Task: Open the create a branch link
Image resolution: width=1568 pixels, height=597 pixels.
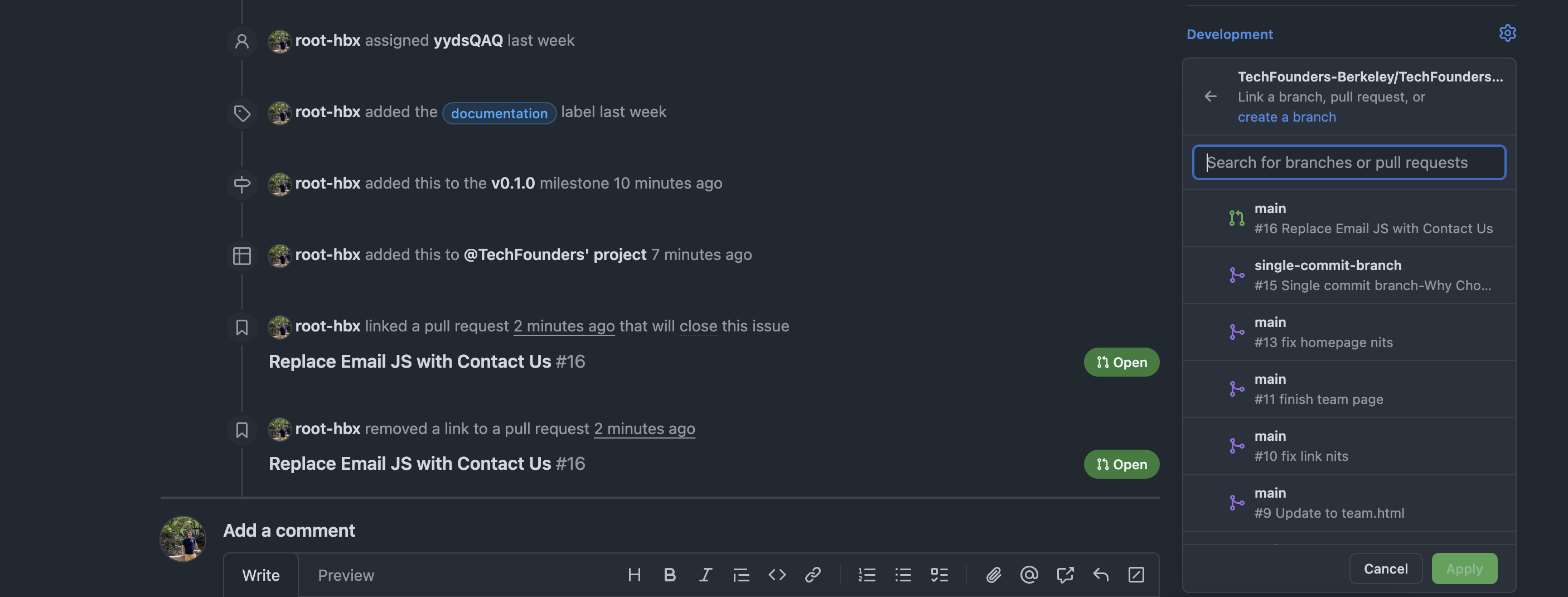Action: [1286, 117]
